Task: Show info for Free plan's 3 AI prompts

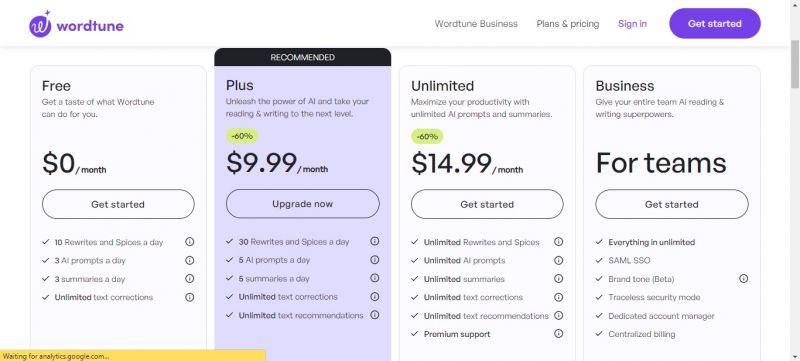Action: tap(190, 261)
